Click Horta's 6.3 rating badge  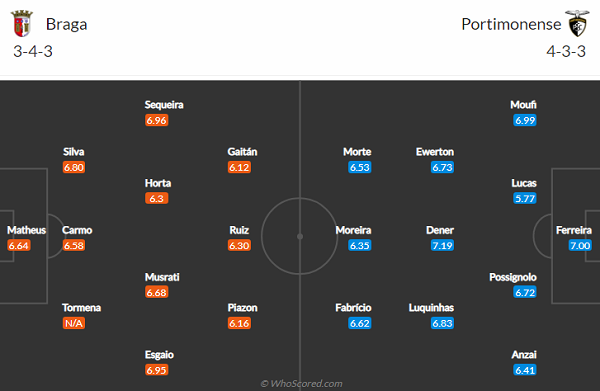[x=157, y=198]
